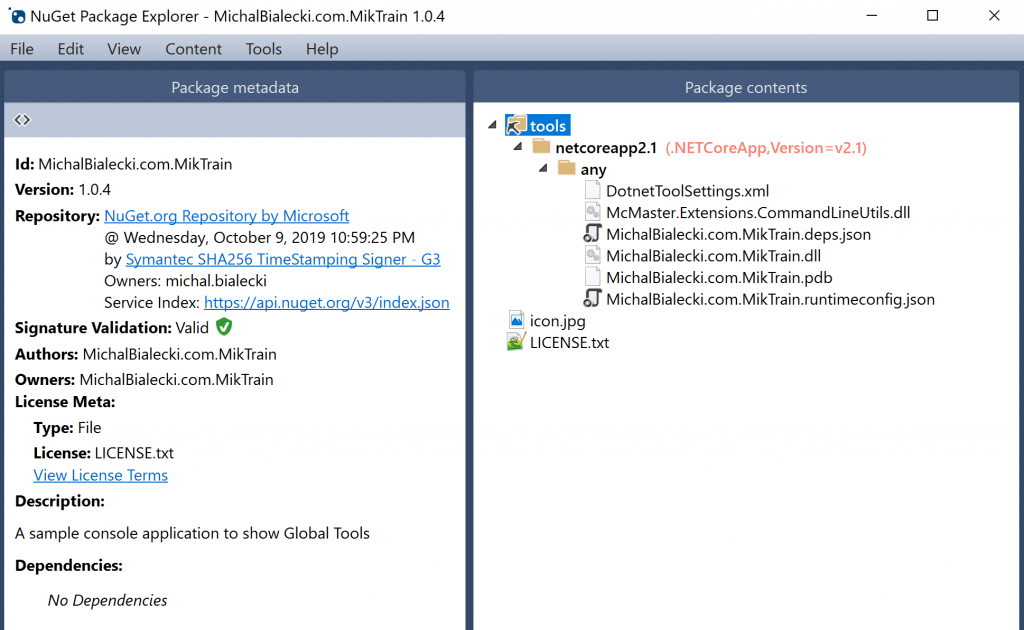Click the description about Global Tools
Viewport: 1024px width, 630px height.
coord(192,533)
